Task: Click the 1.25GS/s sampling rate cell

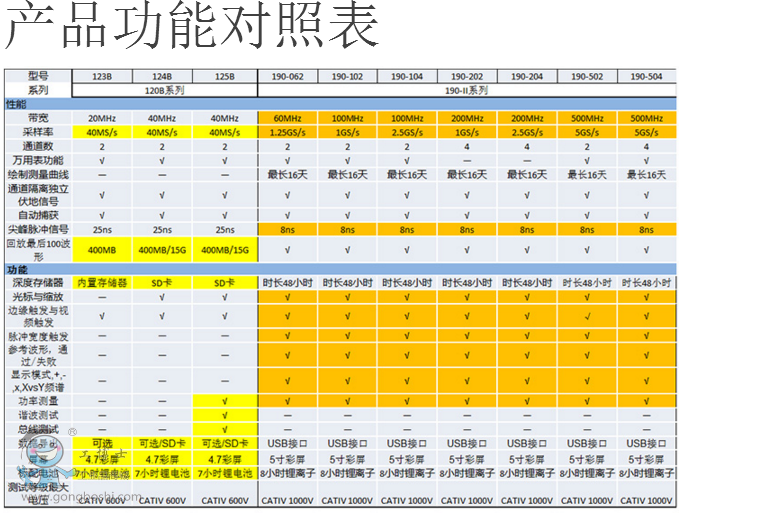Action: [287, 132]
